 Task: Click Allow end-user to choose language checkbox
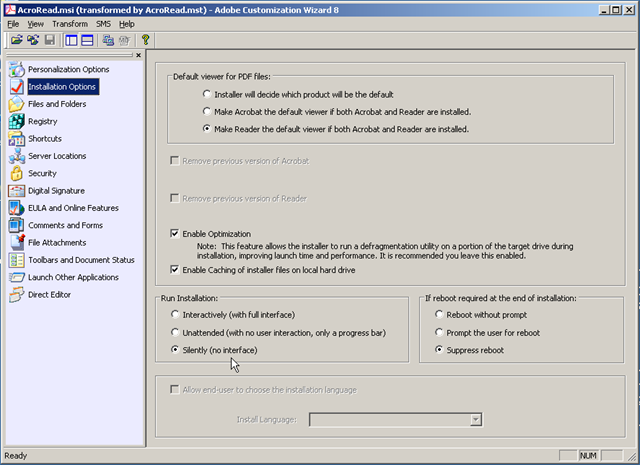[175, 389]
